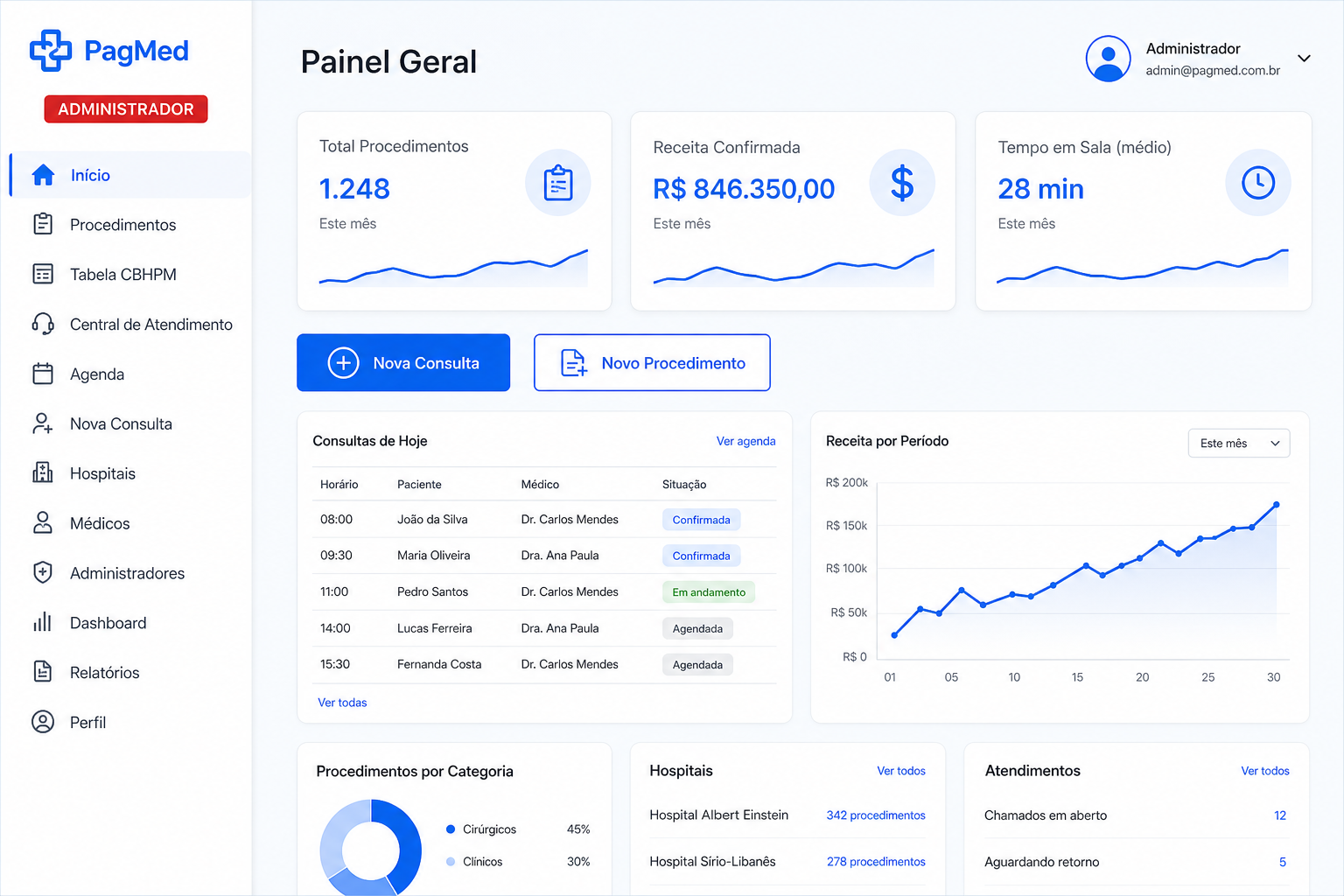This screenshot has height=896, width=1344.
Task: Click the Novo Procedimento button
Action: coord(652,362)
